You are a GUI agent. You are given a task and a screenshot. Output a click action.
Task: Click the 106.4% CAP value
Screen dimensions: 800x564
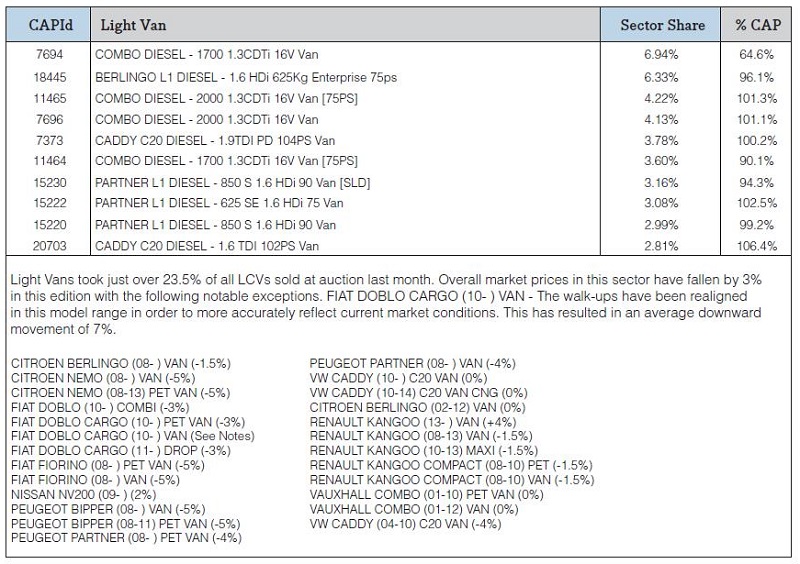pyautogui.click(x=757, y=246)
